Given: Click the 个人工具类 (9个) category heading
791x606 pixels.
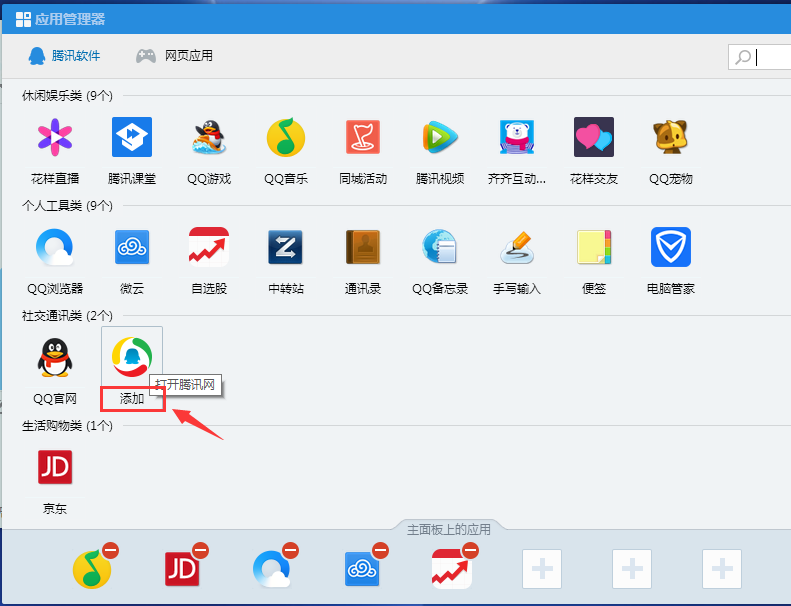Looking at the screenshot, I should pos(67,206).
